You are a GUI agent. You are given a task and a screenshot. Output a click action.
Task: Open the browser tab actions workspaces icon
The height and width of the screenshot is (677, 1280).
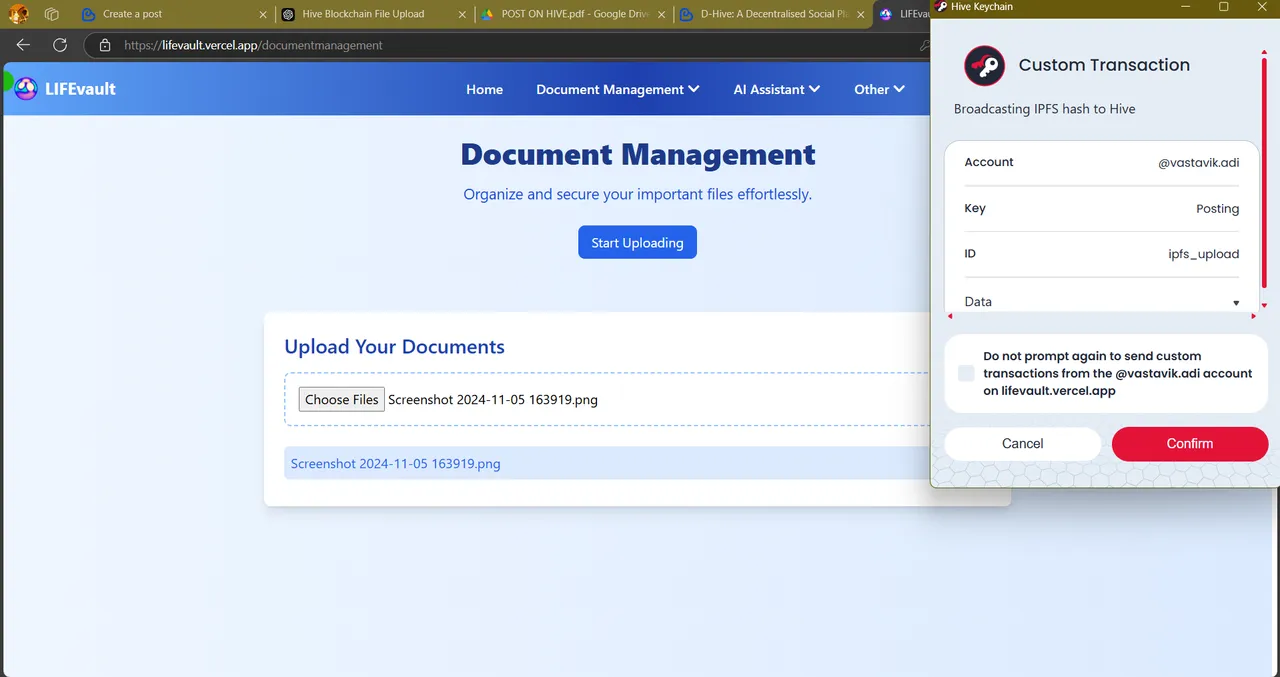click(52, 14)
